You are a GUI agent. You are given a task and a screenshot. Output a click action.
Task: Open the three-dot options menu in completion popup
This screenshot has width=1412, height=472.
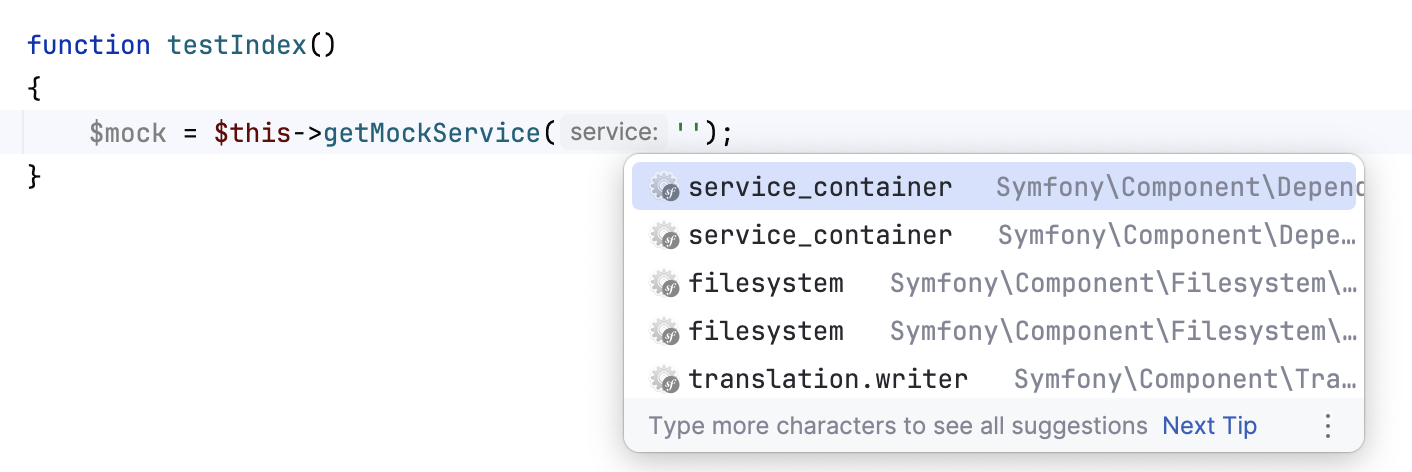(1328, 426)
